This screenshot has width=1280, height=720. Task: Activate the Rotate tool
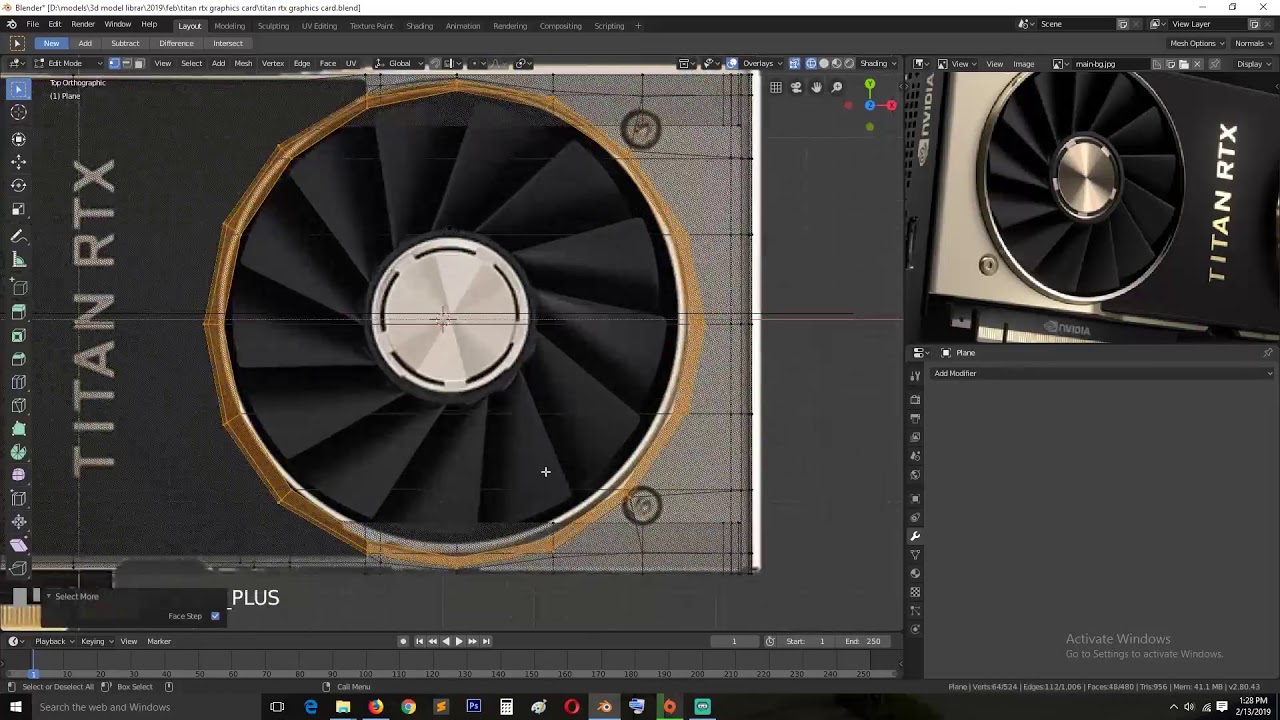coord(19,185)
